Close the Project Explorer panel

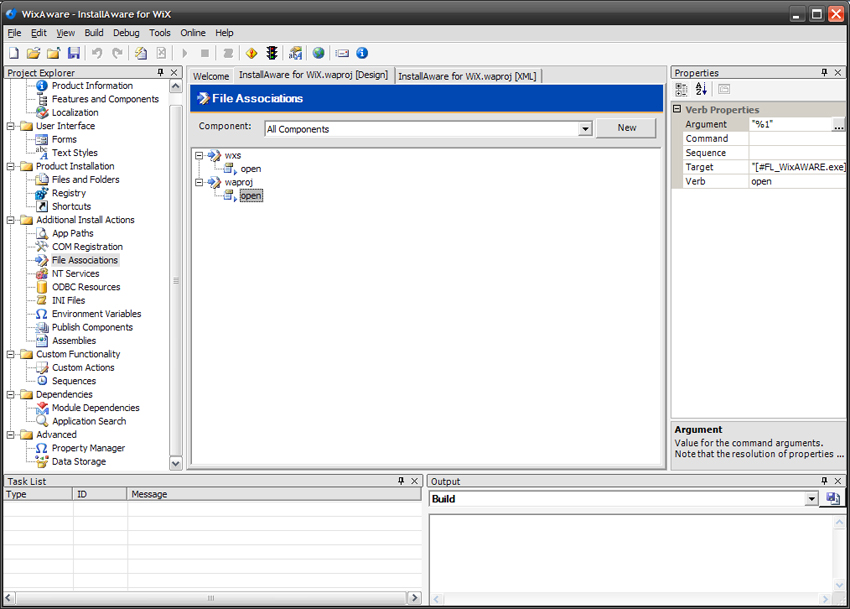(173, 72)
